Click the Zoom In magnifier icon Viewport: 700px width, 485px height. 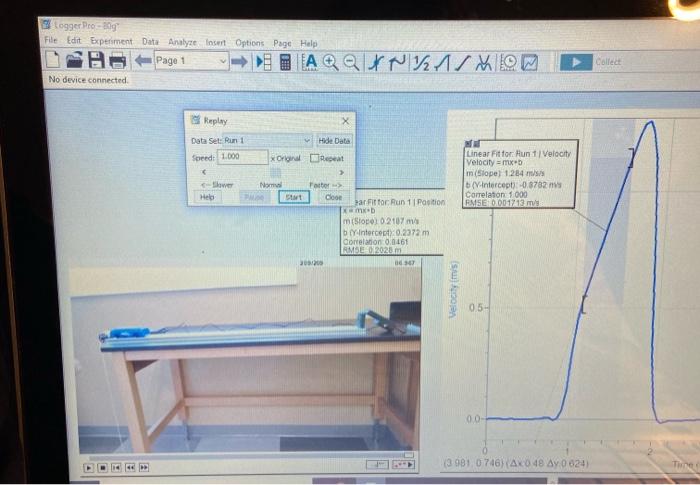330,62
